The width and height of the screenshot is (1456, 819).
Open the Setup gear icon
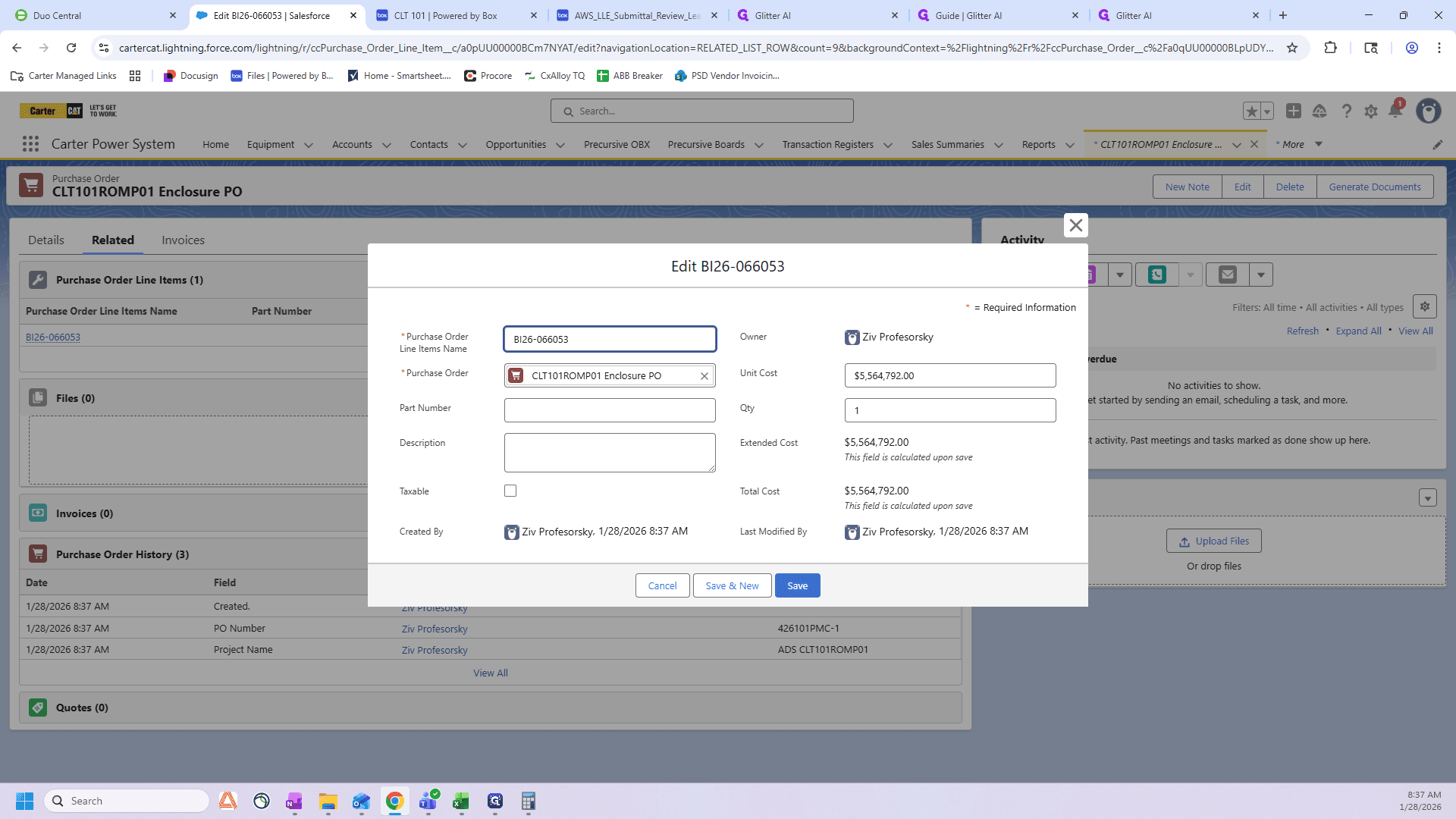point(1371,111)
